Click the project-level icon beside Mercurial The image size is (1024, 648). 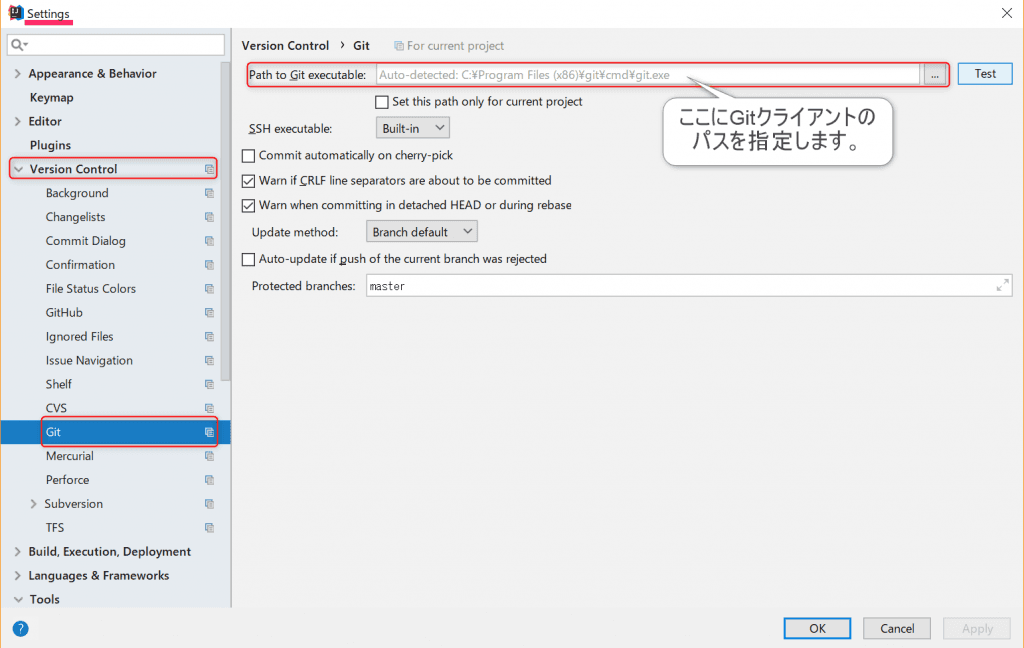209,456
